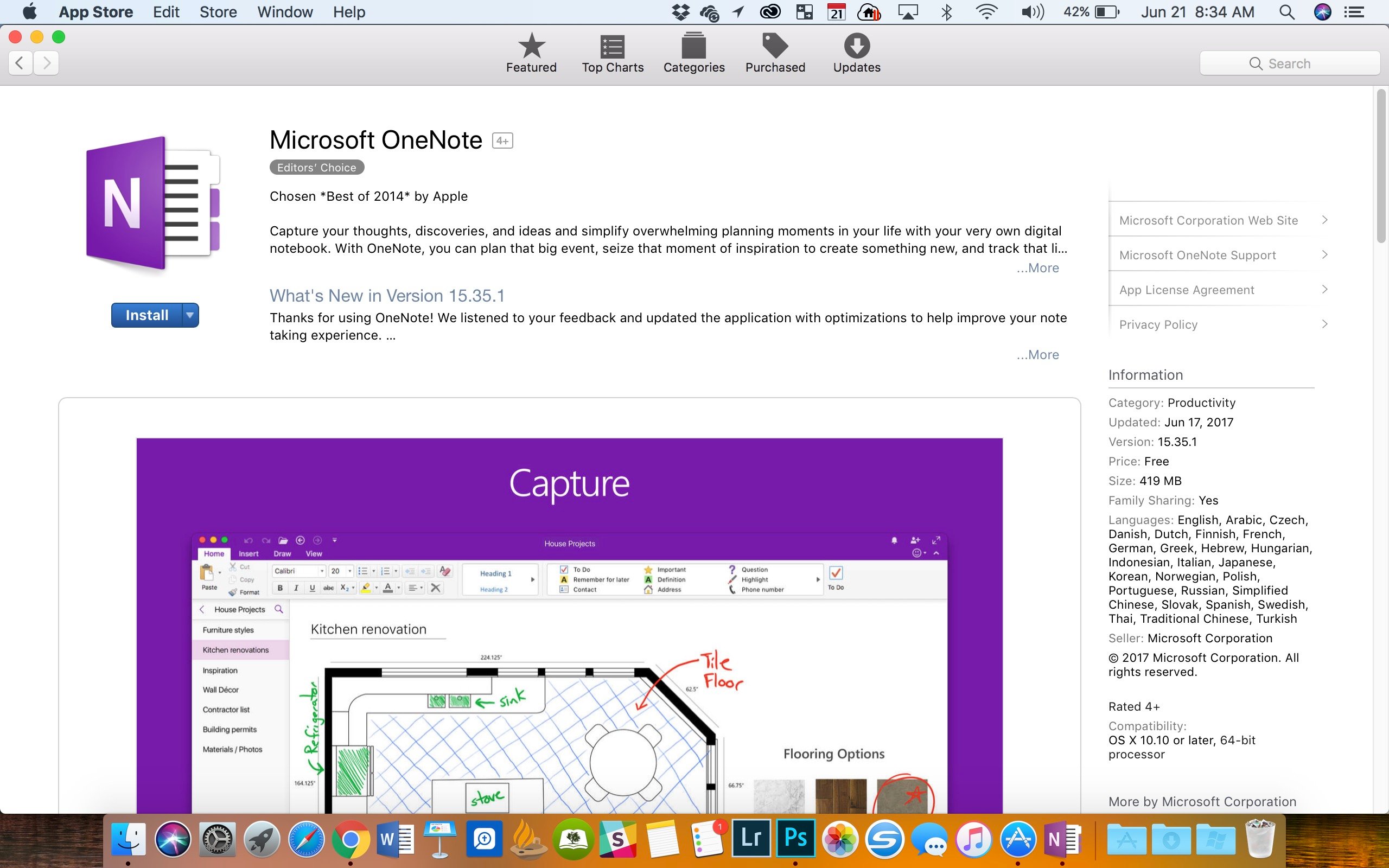The image size is (1389, 868).
Task: Click the 'Productivity' category text
Action: (x=1201, y=403)
